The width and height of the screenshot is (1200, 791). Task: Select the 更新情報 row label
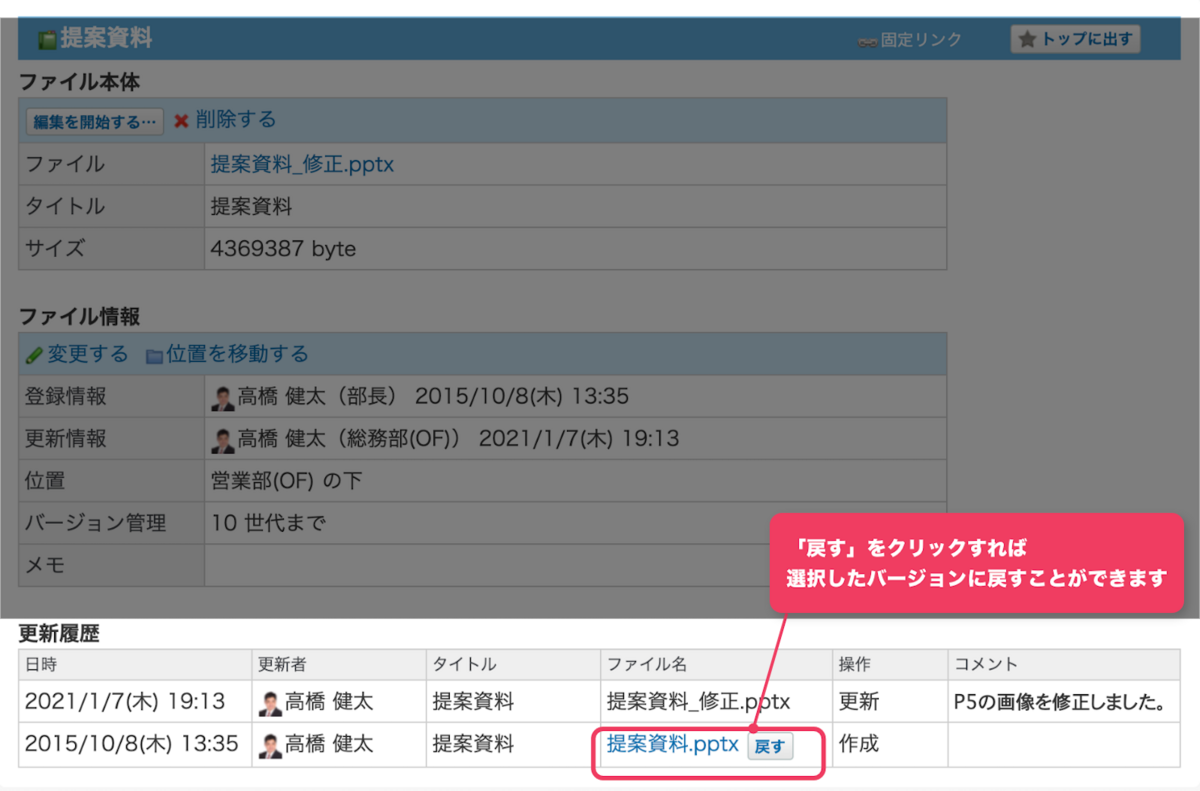pyautogui.click(x=65, y=439)
